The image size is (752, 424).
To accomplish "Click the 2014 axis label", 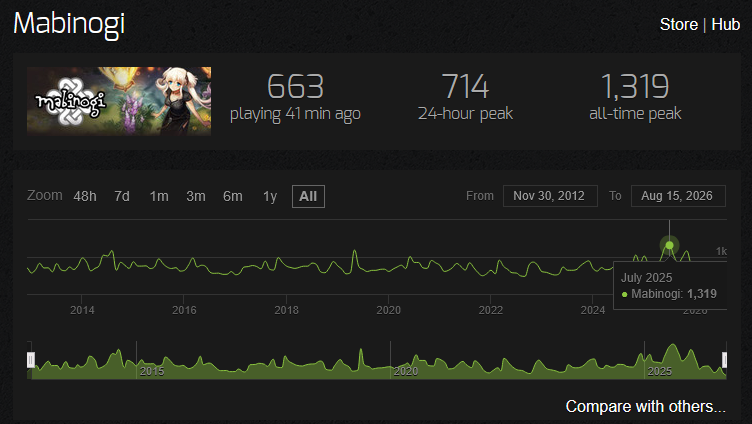I will [x=82, y=310].
